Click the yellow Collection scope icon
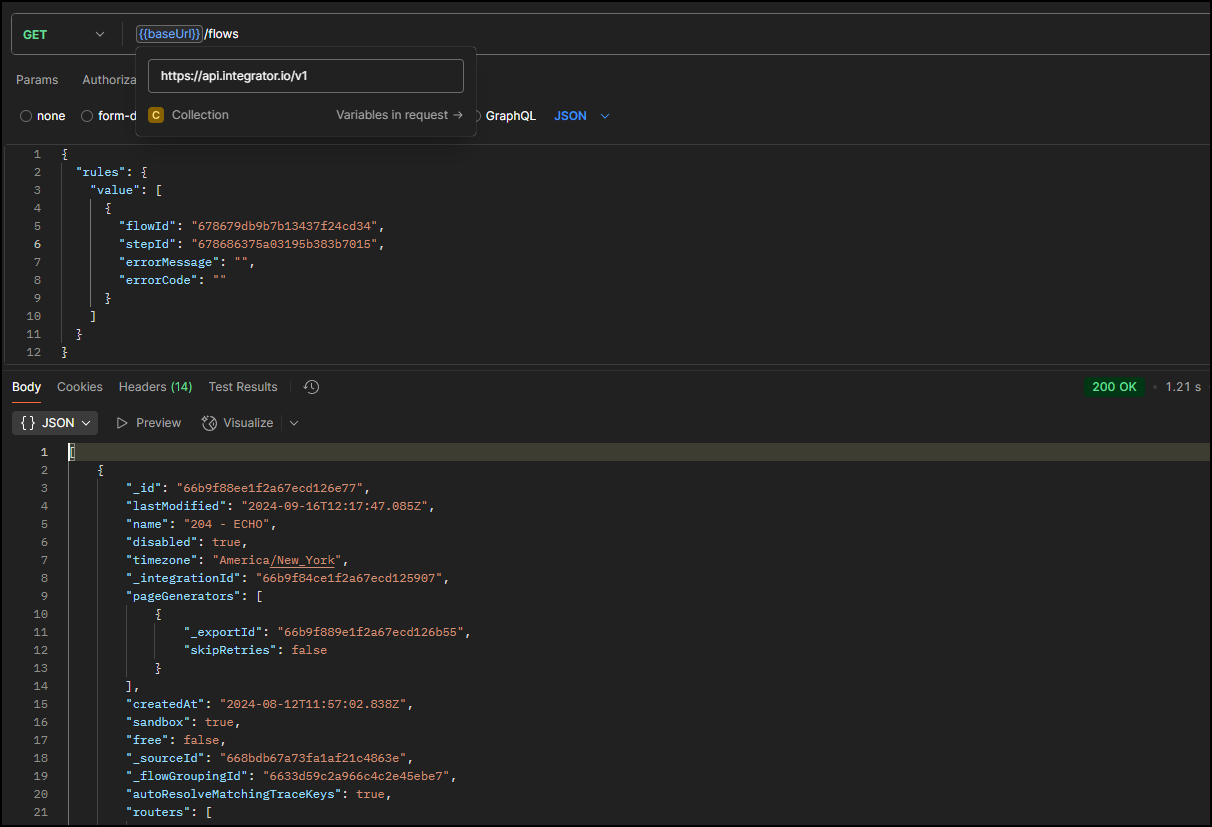The width and height of the screenshot is (1212, 827). click(156, 115)
